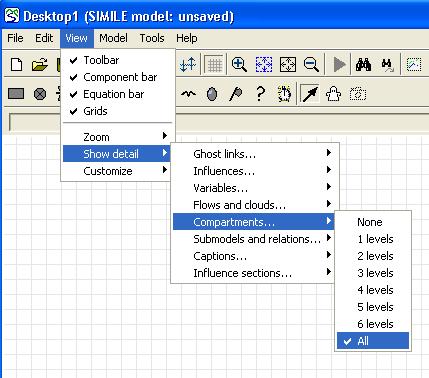Screen dimensions: 429x378
Task: Select the question mark tool
Action: pyautogui.click(x=260, y=94)
